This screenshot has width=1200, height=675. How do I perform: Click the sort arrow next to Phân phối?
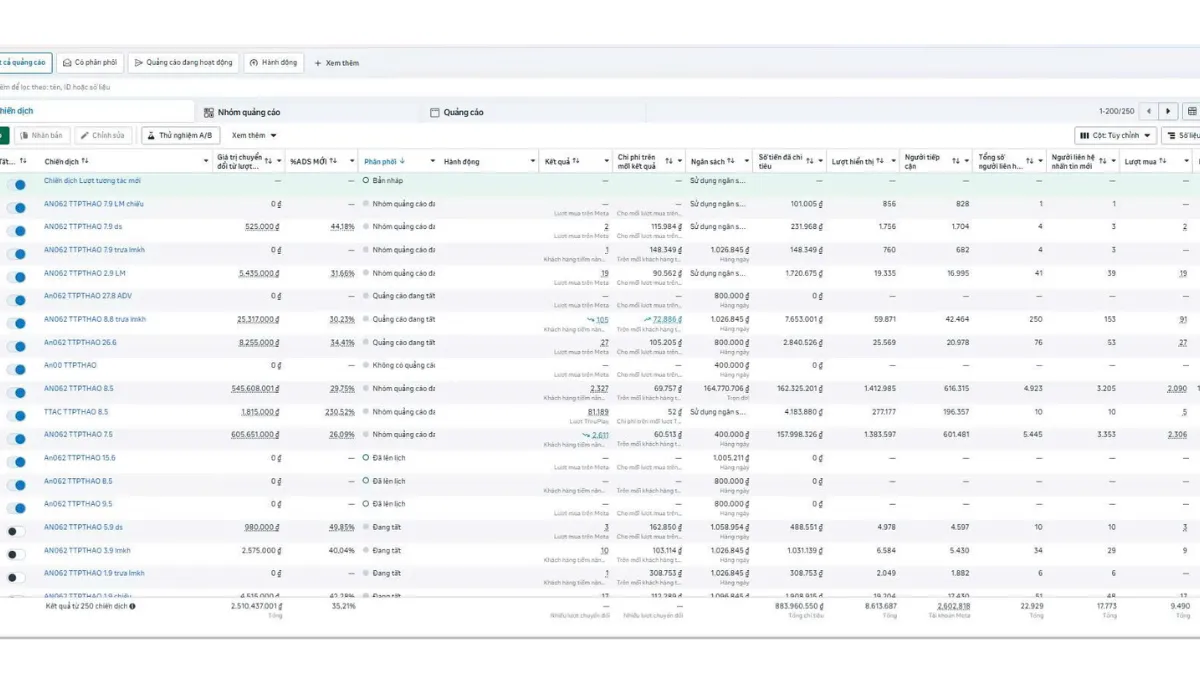403,161
